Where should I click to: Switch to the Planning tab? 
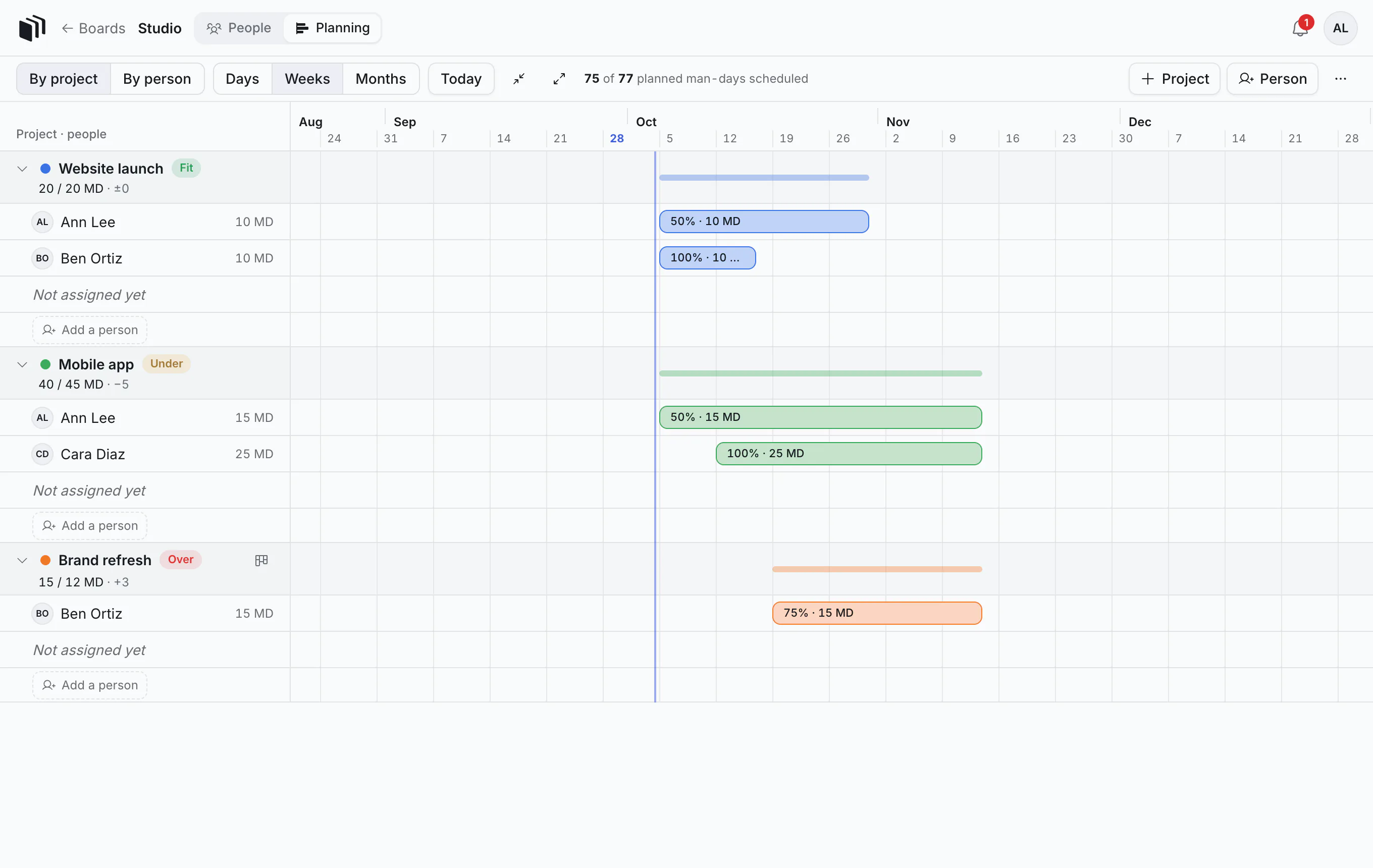[333, 28]
